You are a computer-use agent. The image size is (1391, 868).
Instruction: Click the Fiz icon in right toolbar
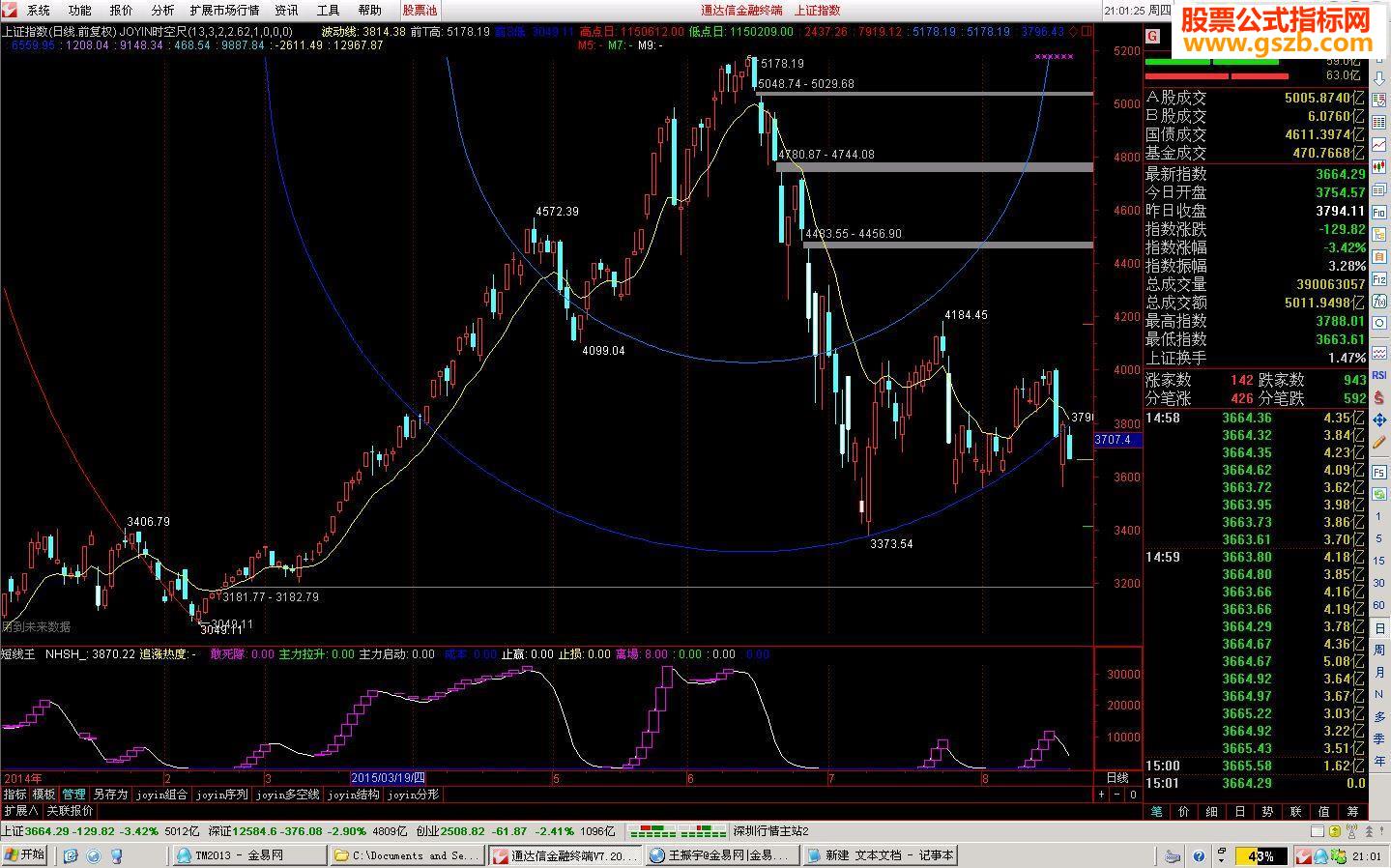point(1379,279)
